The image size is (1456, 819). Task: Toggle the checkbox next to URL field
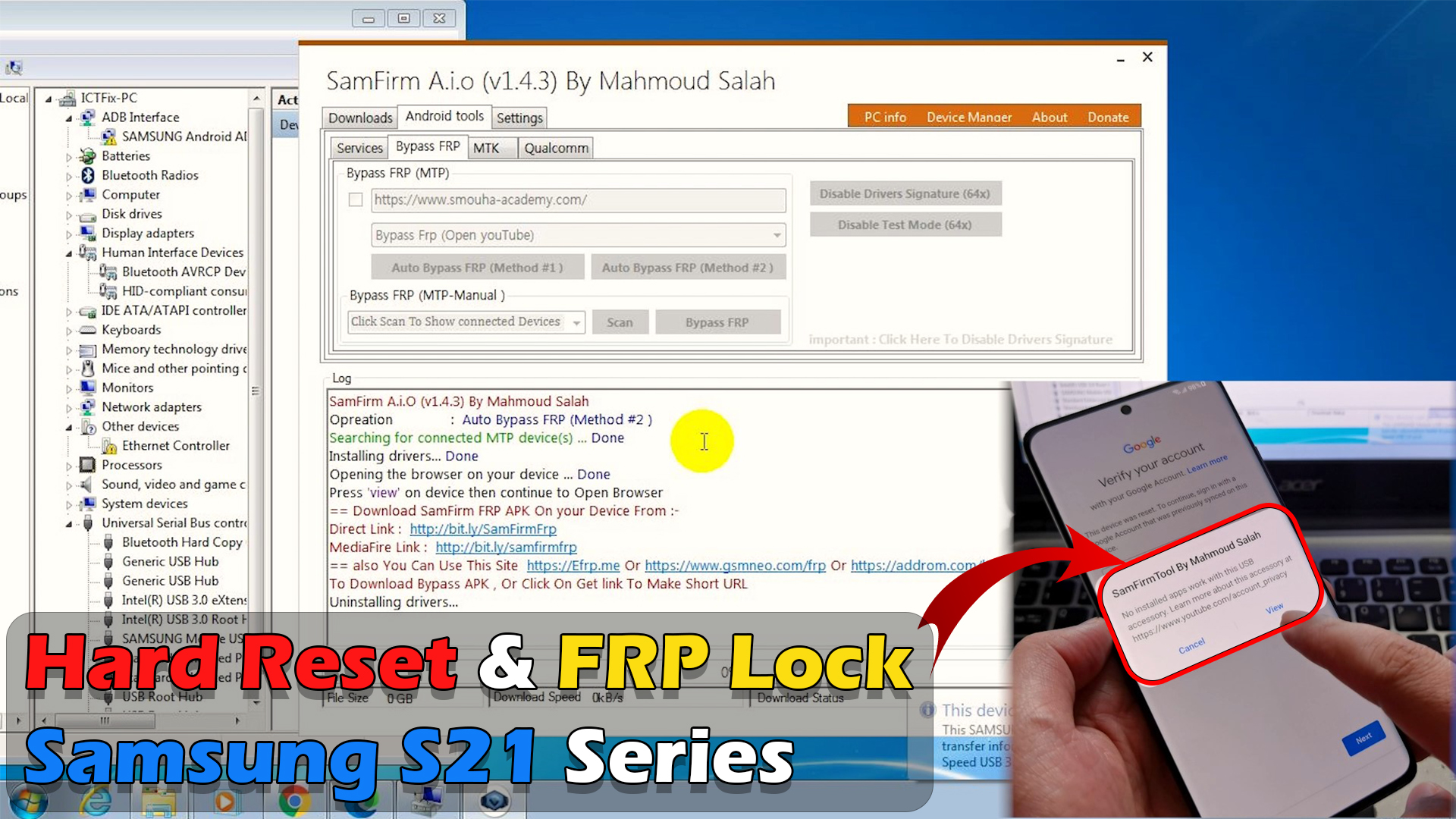tap(355, 199)
